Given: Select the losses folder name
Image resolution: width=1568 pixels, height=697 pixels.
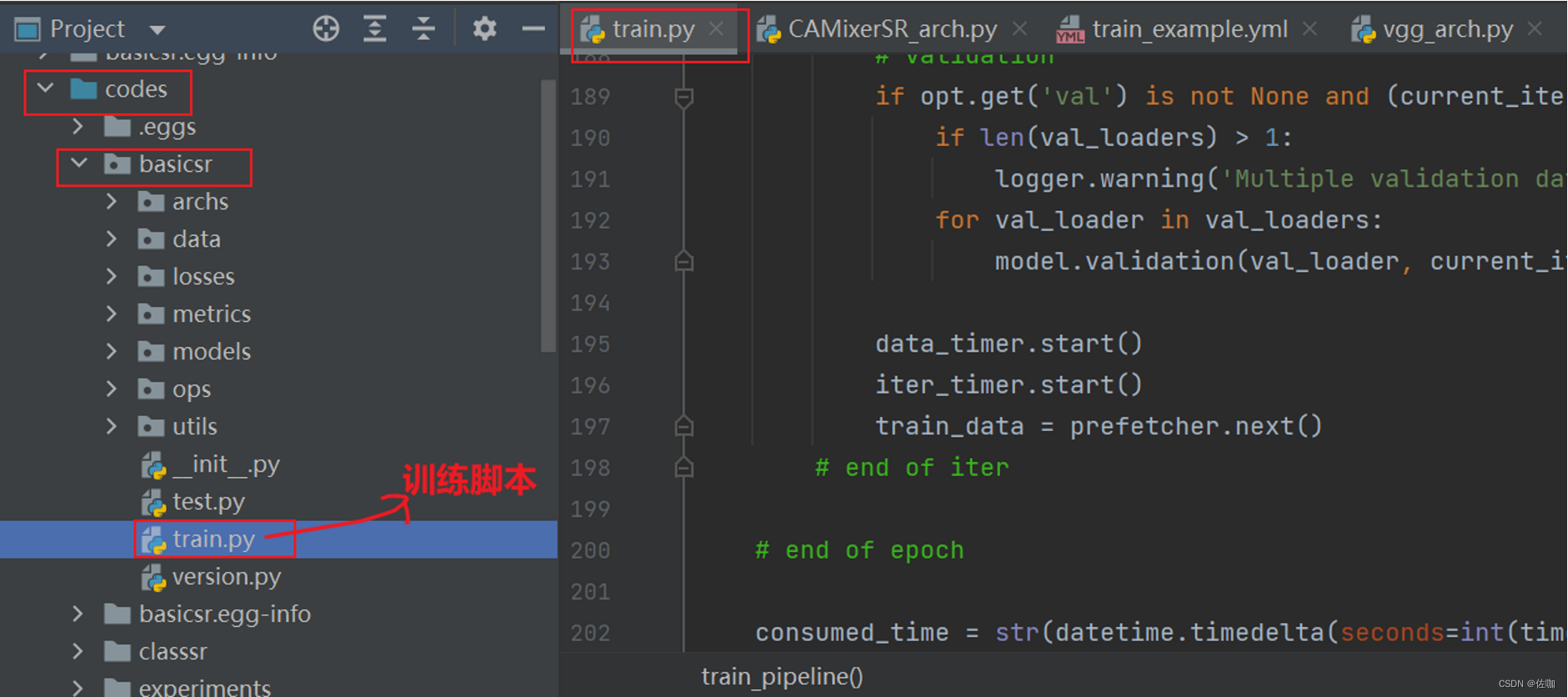Looking at the screenshot, I should pyautogui.click(x=203, y=277).
